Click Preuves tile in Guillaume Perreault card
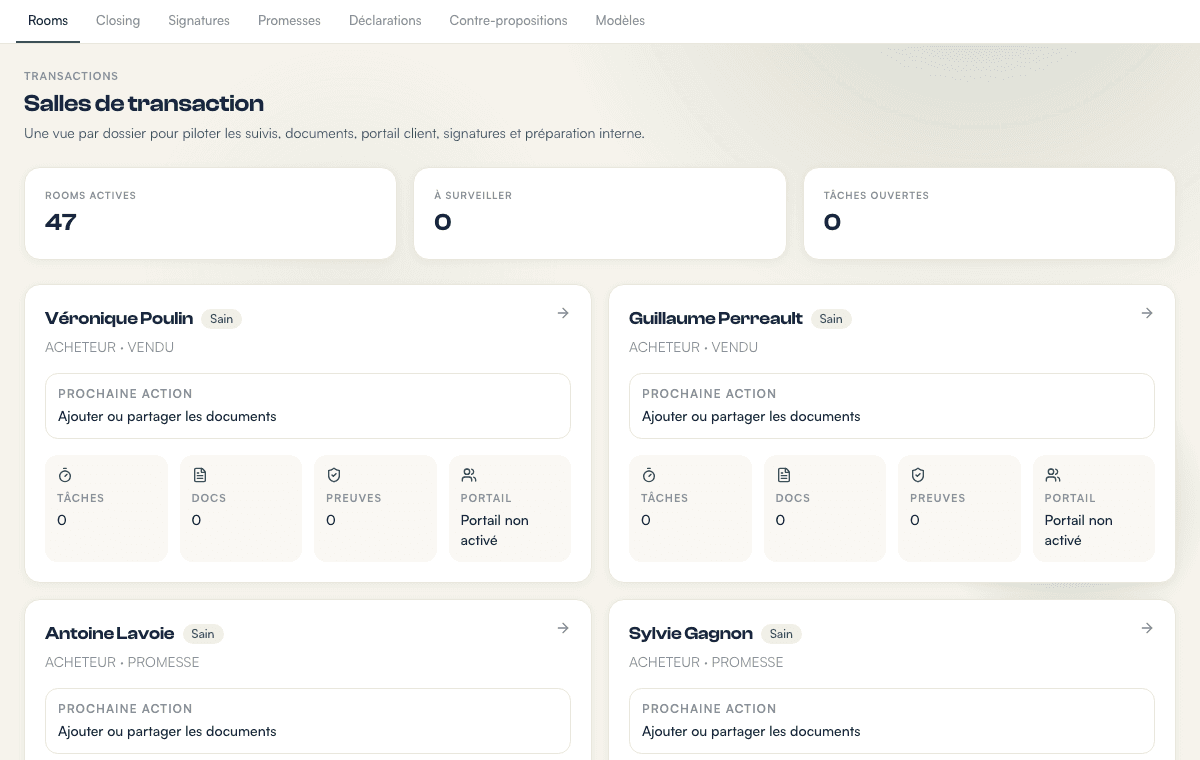 (959, 509)
